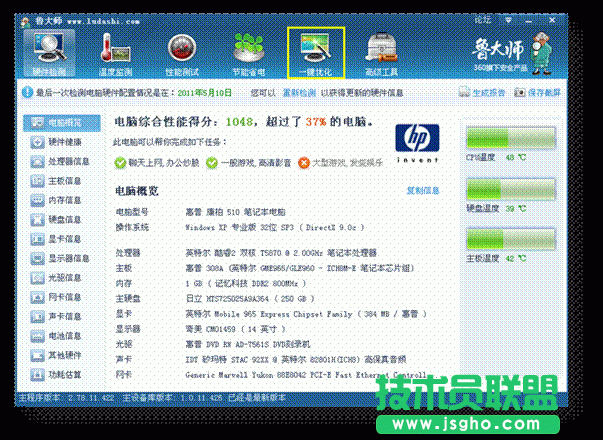The width and height of the screenshot is (603, 440).
Task: Click the CPU temperature reading 48 ℃
Action: (x=515, y=157)
